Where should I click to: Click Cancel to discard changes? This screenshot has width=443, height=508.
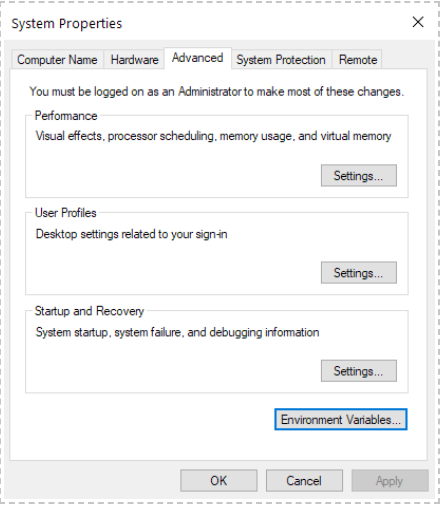pos(304,481)
